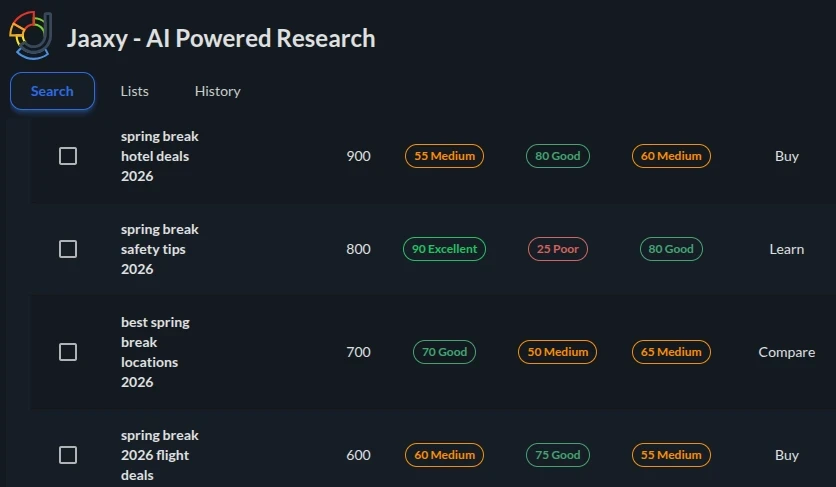Click the 75 Good badge

click(557, 455)
